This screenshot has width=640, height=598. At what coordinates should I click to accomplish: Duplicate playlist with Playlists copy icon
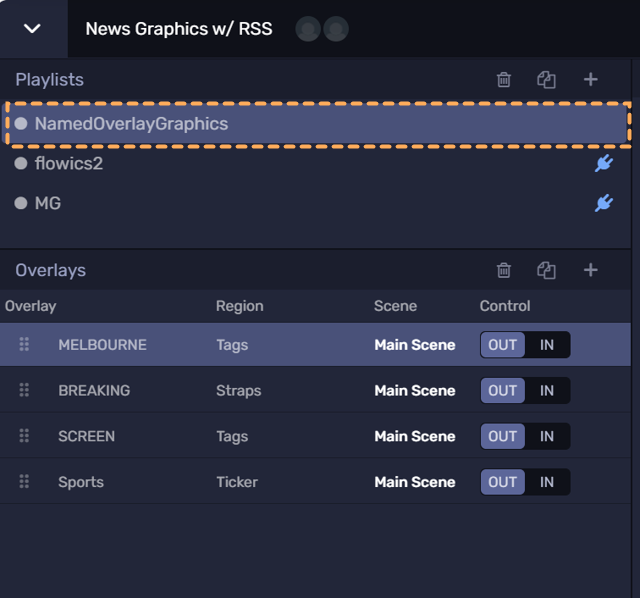pos(546,80)
